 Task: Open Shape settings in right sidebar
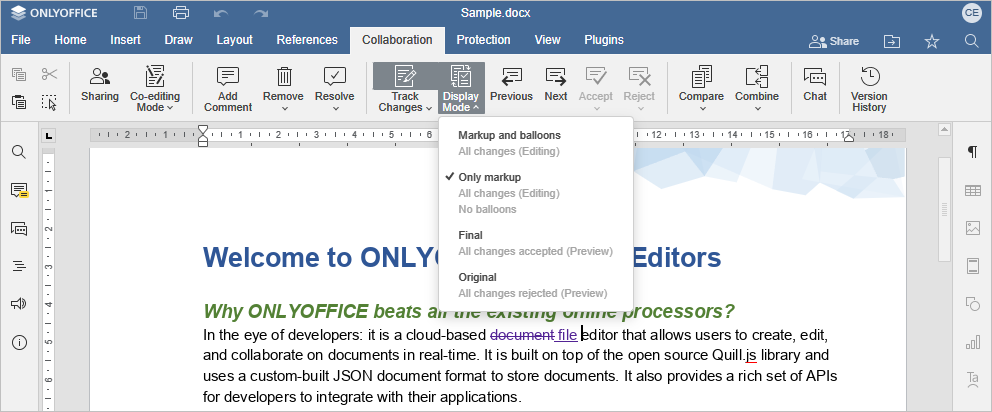[x=972, y=304]
